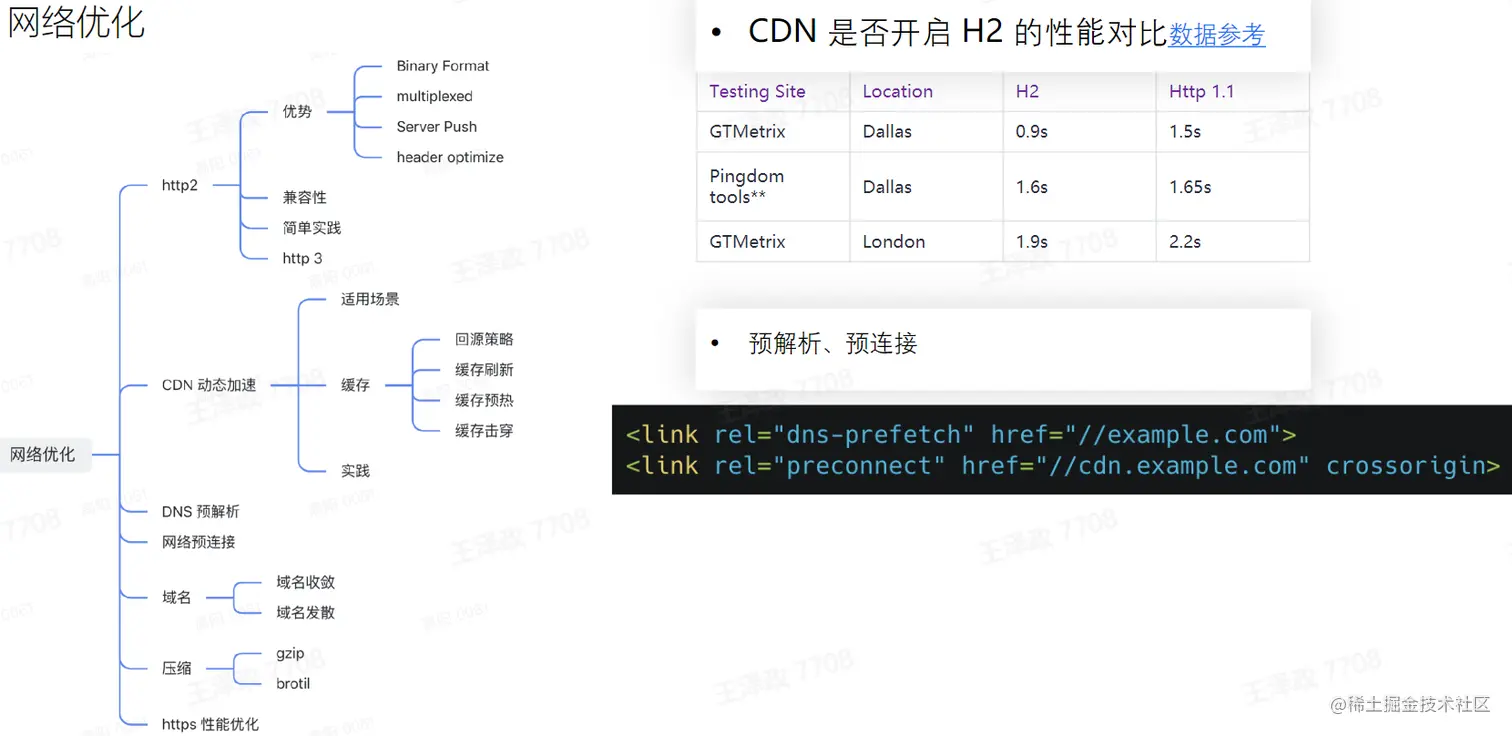Click the 缓存刷新 leaf
1512x736 pixels.
[x=484, y=370]
